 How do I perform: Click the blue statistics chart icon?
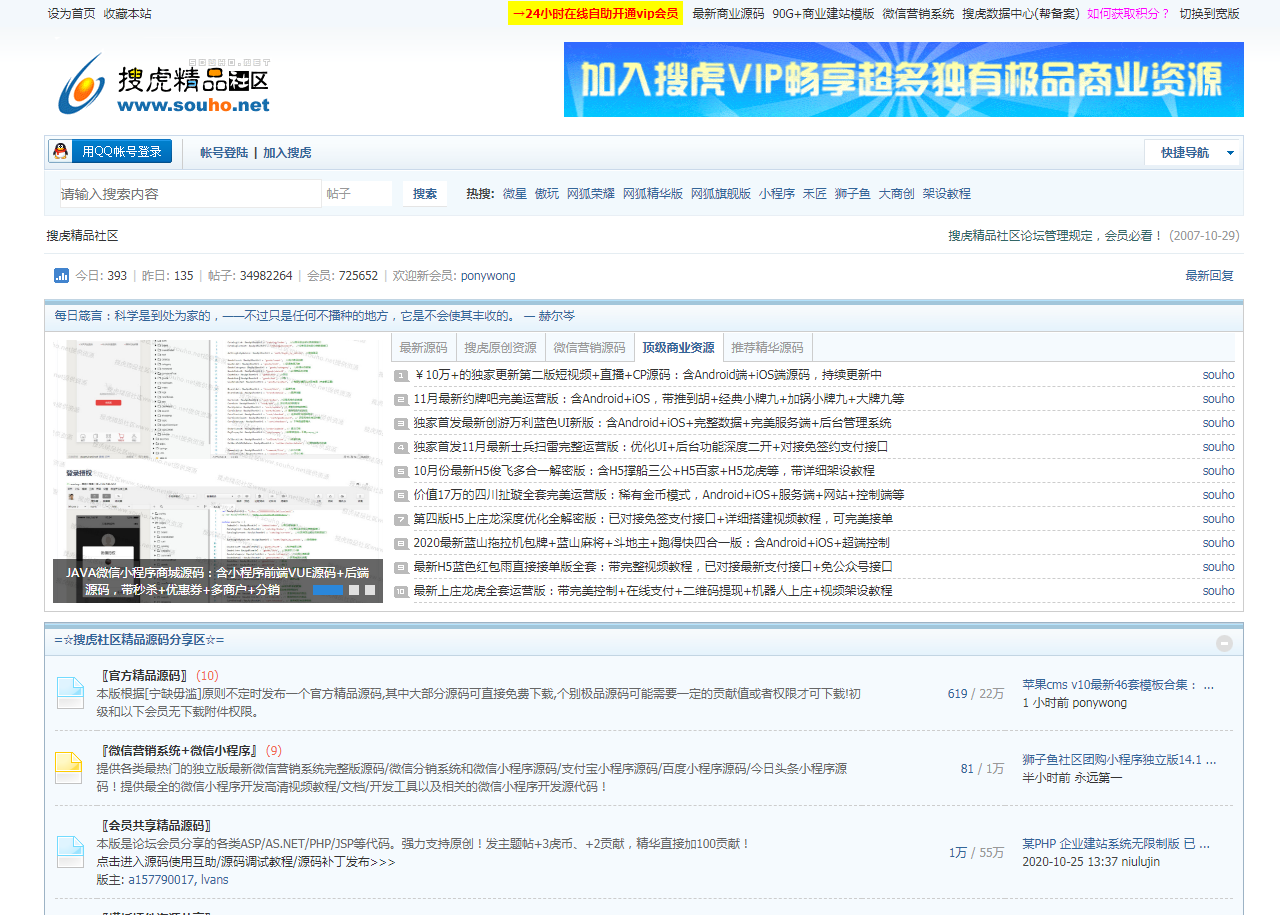pos(61,276)
